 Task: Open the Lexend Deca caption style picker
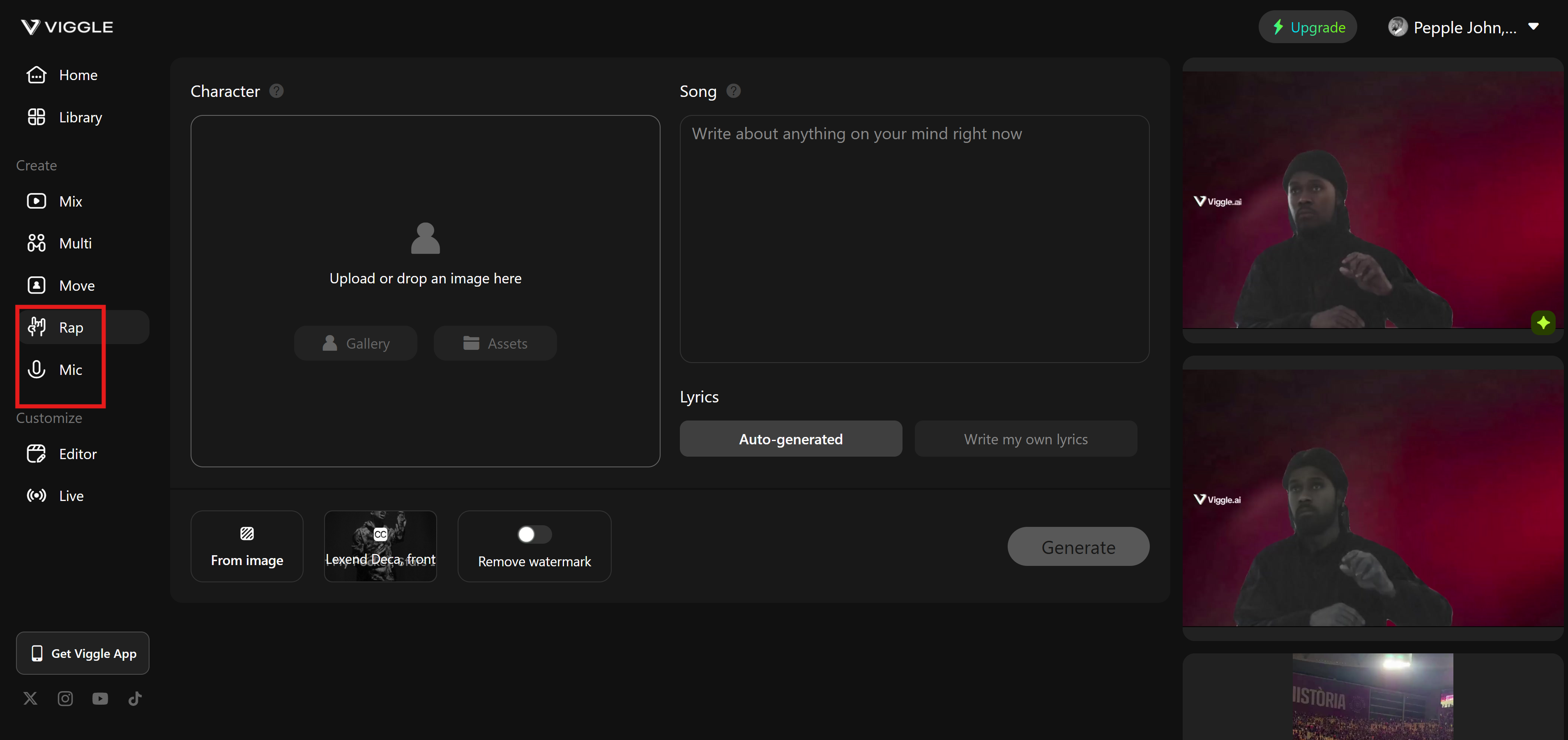pos(380,546)
